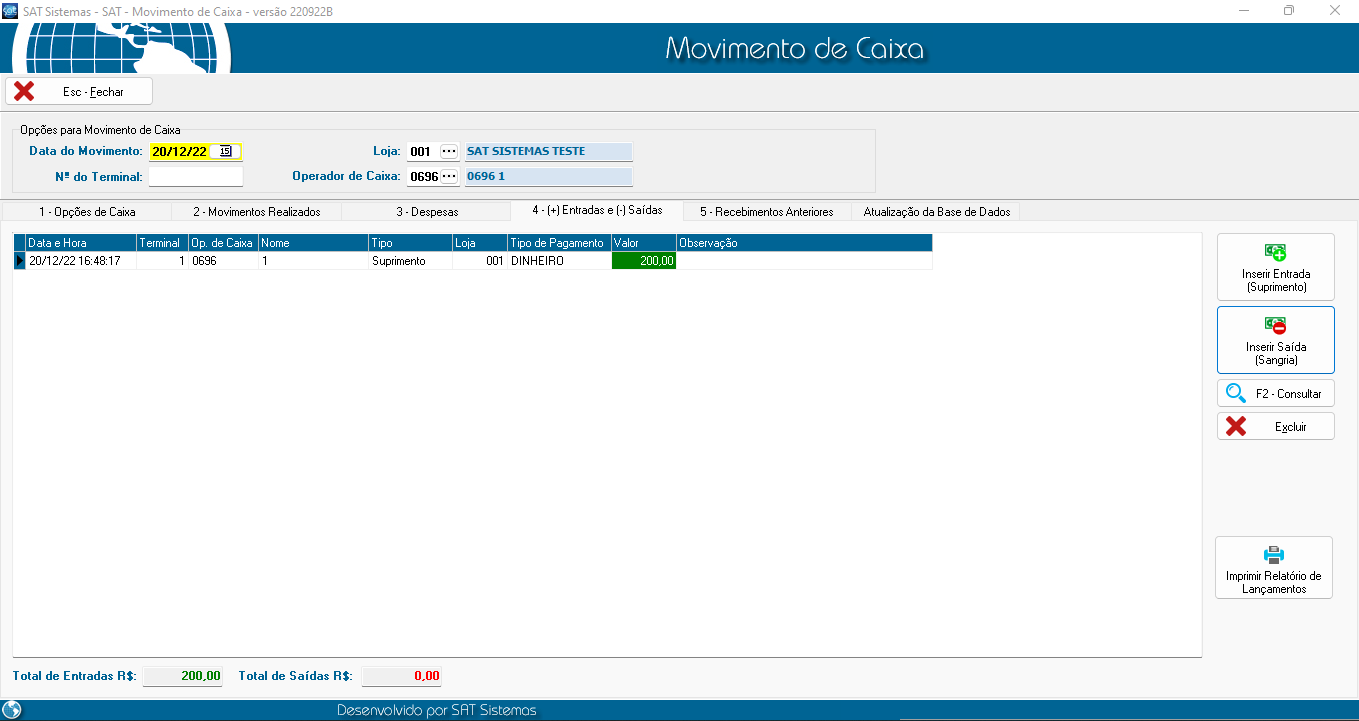The image size is (1359, 721).
Task: Select the 5 - Recebimentos Anteriores tab
Action: coord(766,212)
